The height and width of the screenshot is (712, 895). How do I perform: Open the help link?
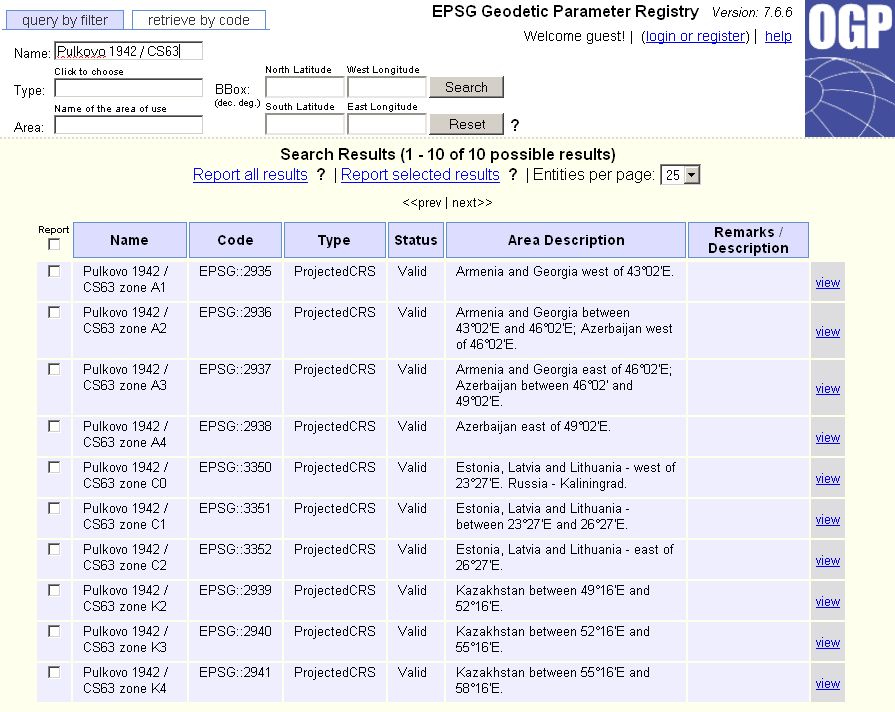[778, 37]
